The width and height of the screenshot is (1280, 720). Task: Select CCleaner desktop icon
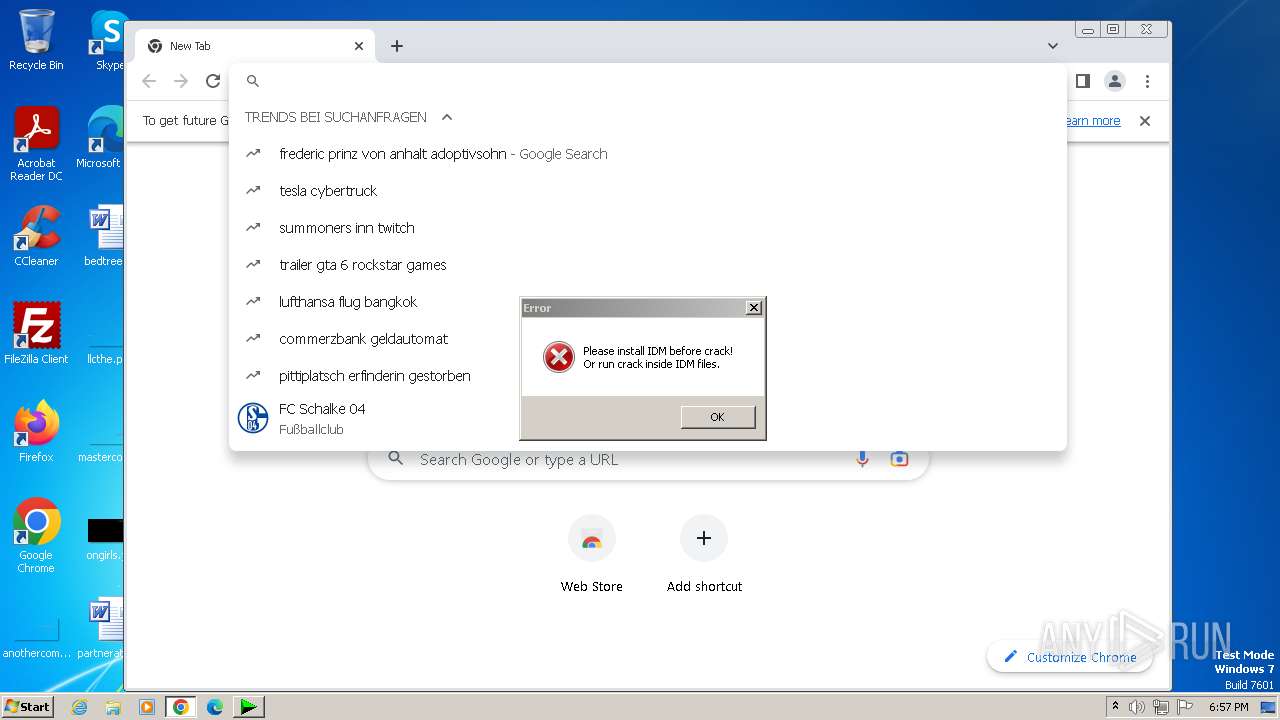tap(36, 236)
